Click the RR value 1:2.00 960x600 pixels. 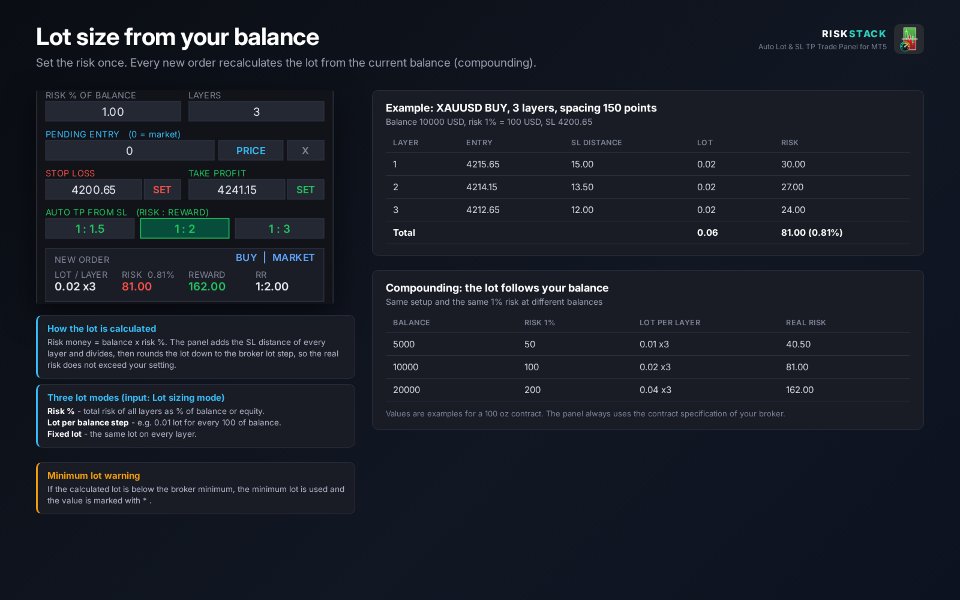tap(272, 287)
